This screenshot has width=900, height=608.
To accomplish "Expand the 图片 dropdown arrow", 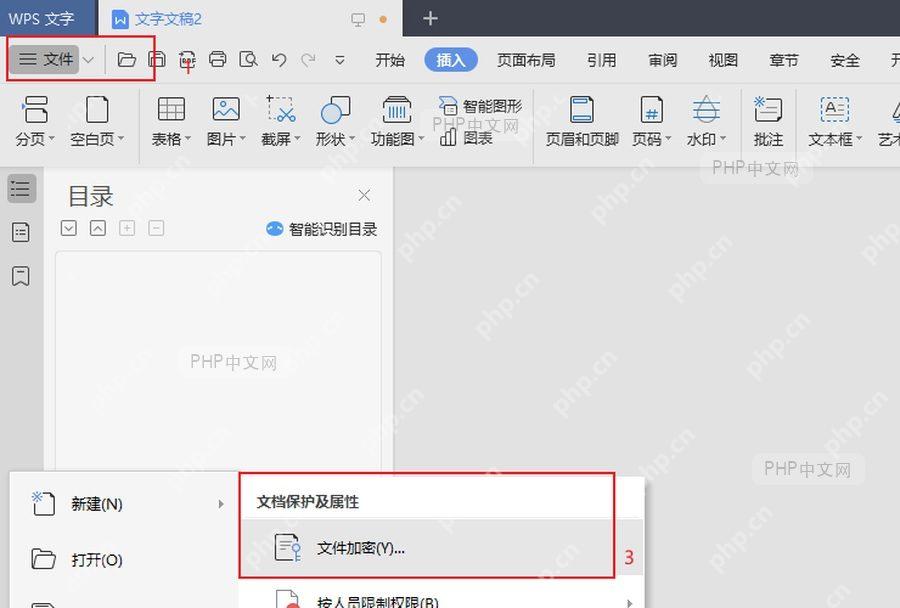I will 242,138.
